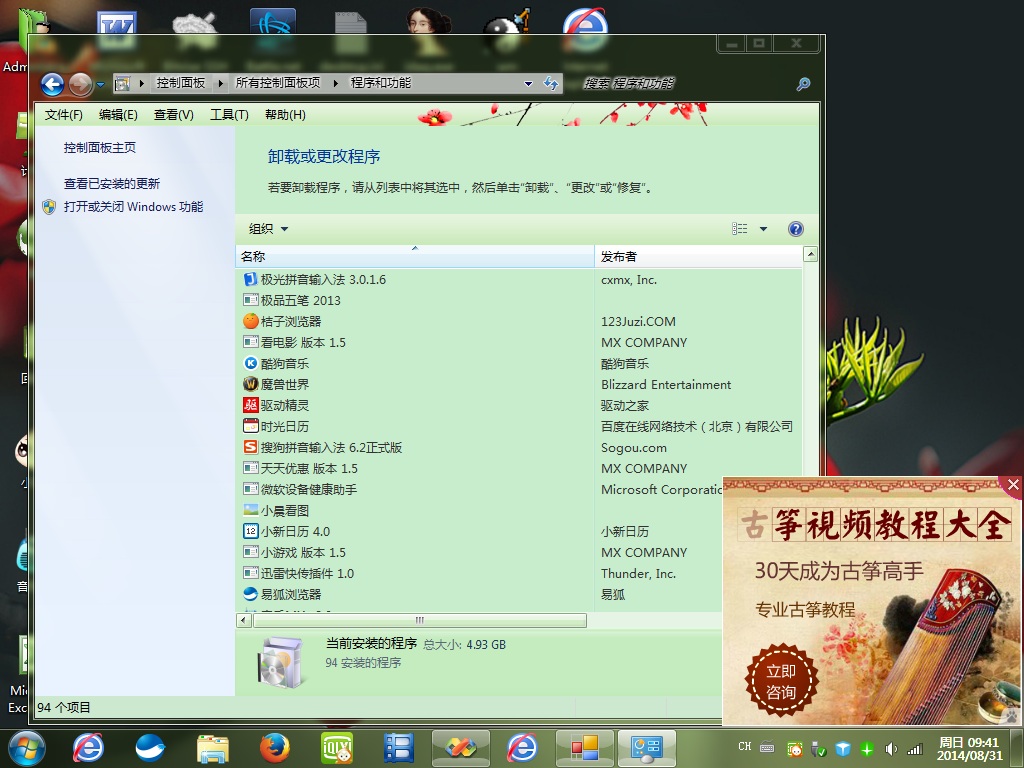Image resolution: width=1024 pixels, height=768 pixels.
Task: Click 所有控制面板项 in the breadcrumb path
Action: [278, 83]
